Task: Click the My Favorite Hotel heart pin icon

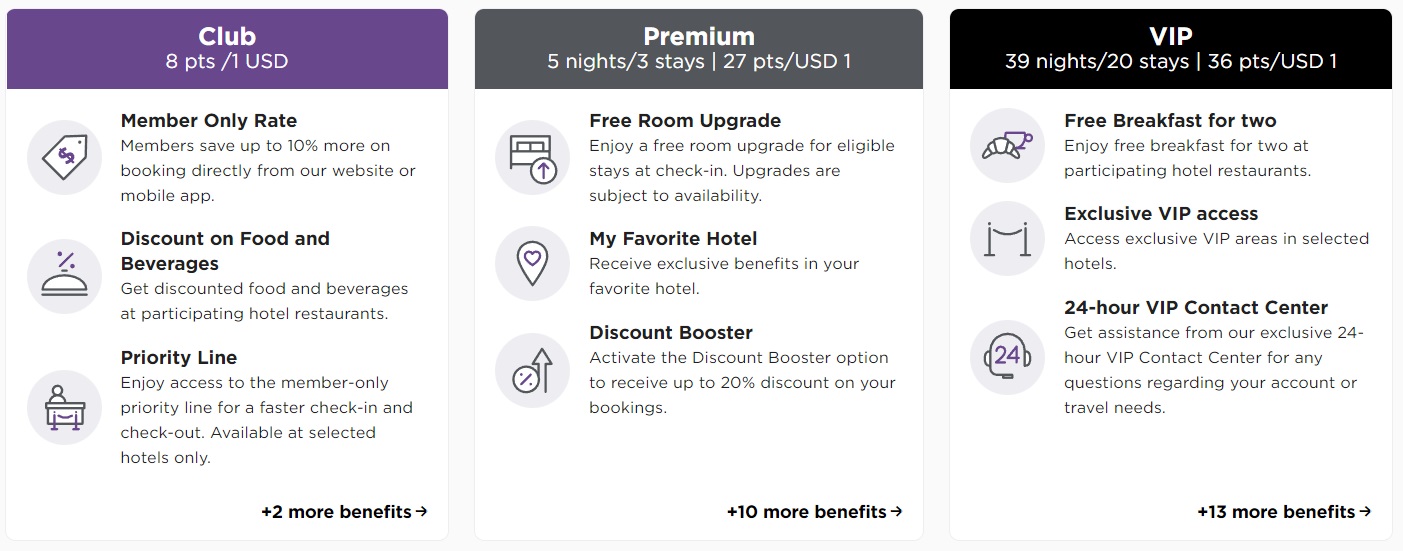Action: click(x=532, y=264)
